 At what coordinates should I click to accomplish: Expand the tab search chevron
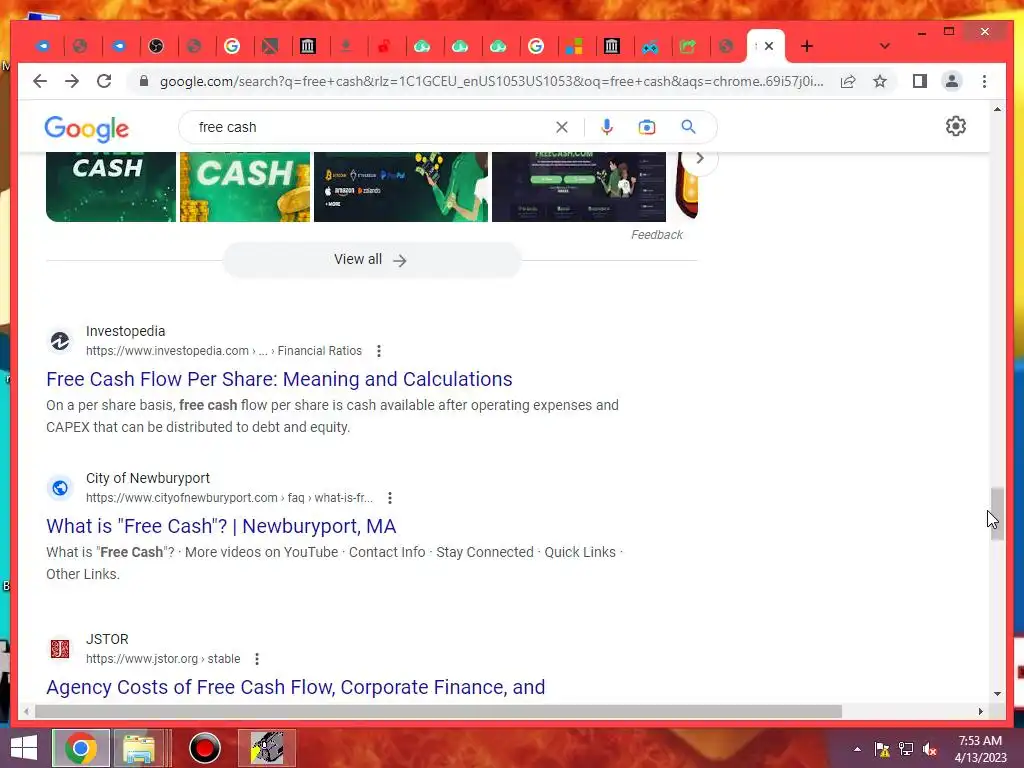click(x=884, y=46)
